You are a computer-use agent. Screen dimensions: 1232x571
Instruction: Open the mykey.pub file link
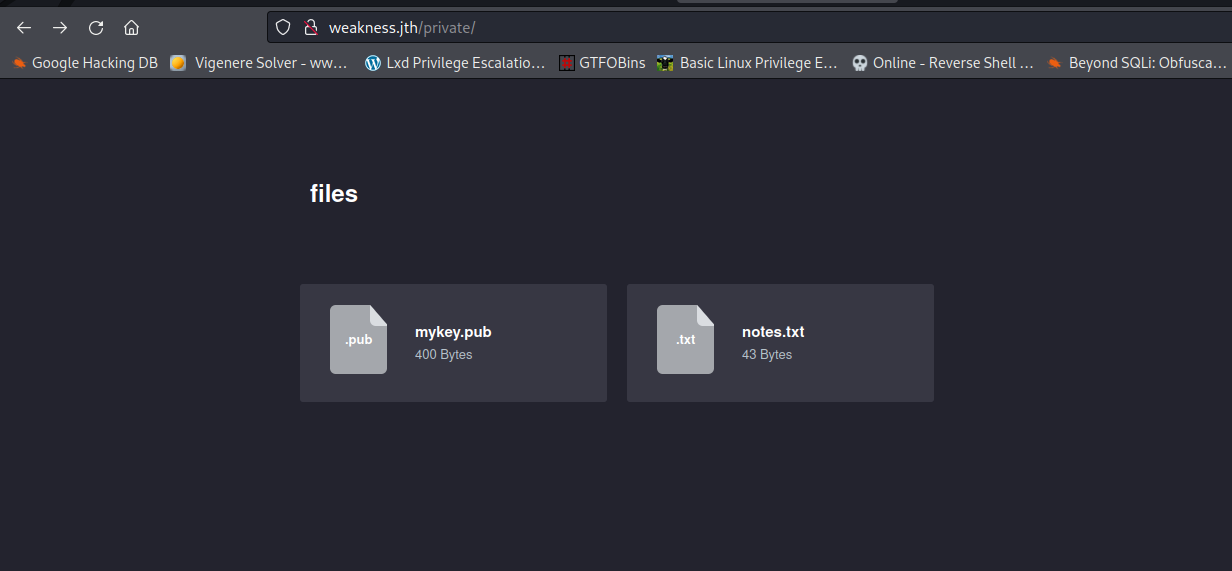click(x=453, y=332)
